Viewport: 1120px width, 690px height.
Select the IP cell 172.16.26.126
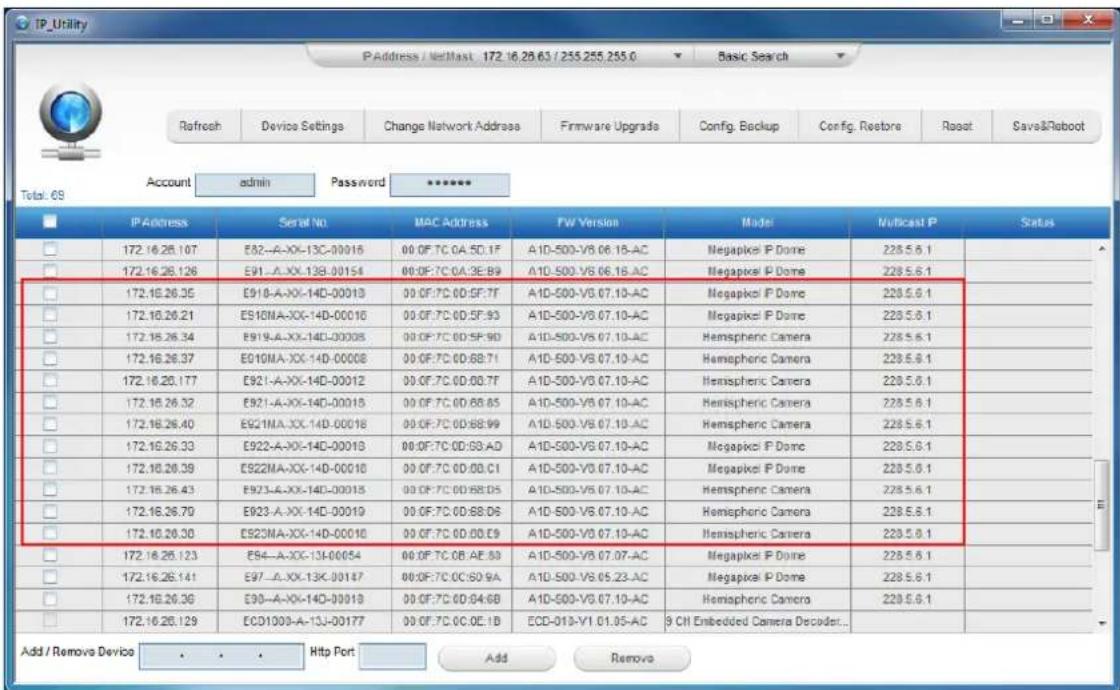(159, 271)
